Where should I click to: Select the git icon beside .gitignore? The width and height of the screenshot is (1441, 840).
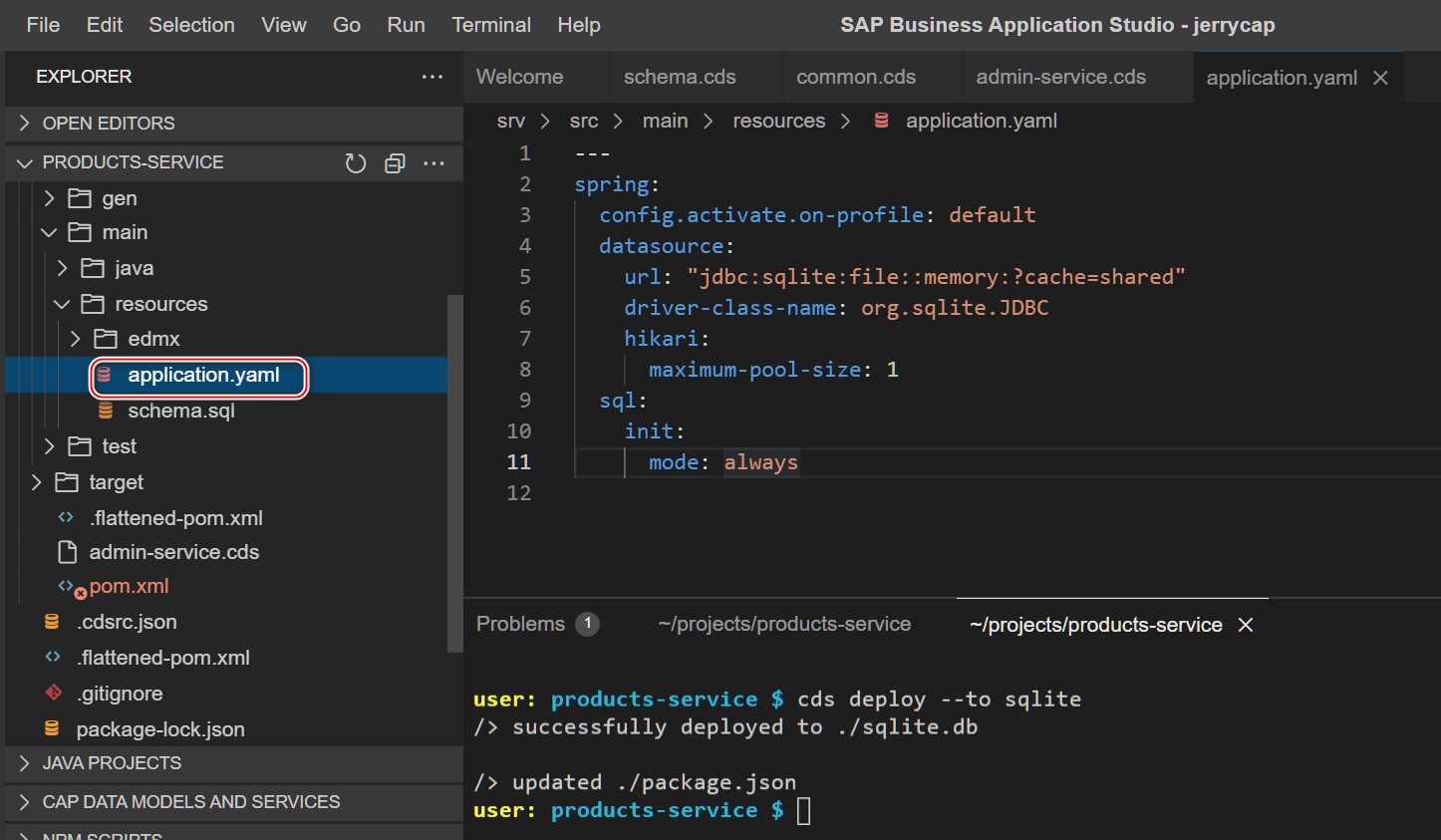(x=52, y=693)
